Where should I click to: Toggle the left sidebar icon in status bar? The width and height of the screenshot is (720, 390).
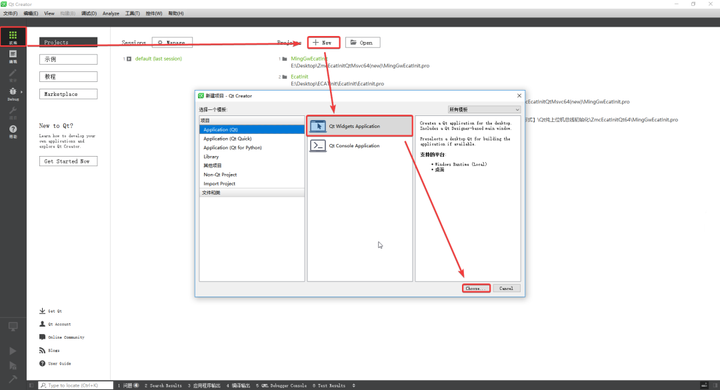click(x=31, y=385)
